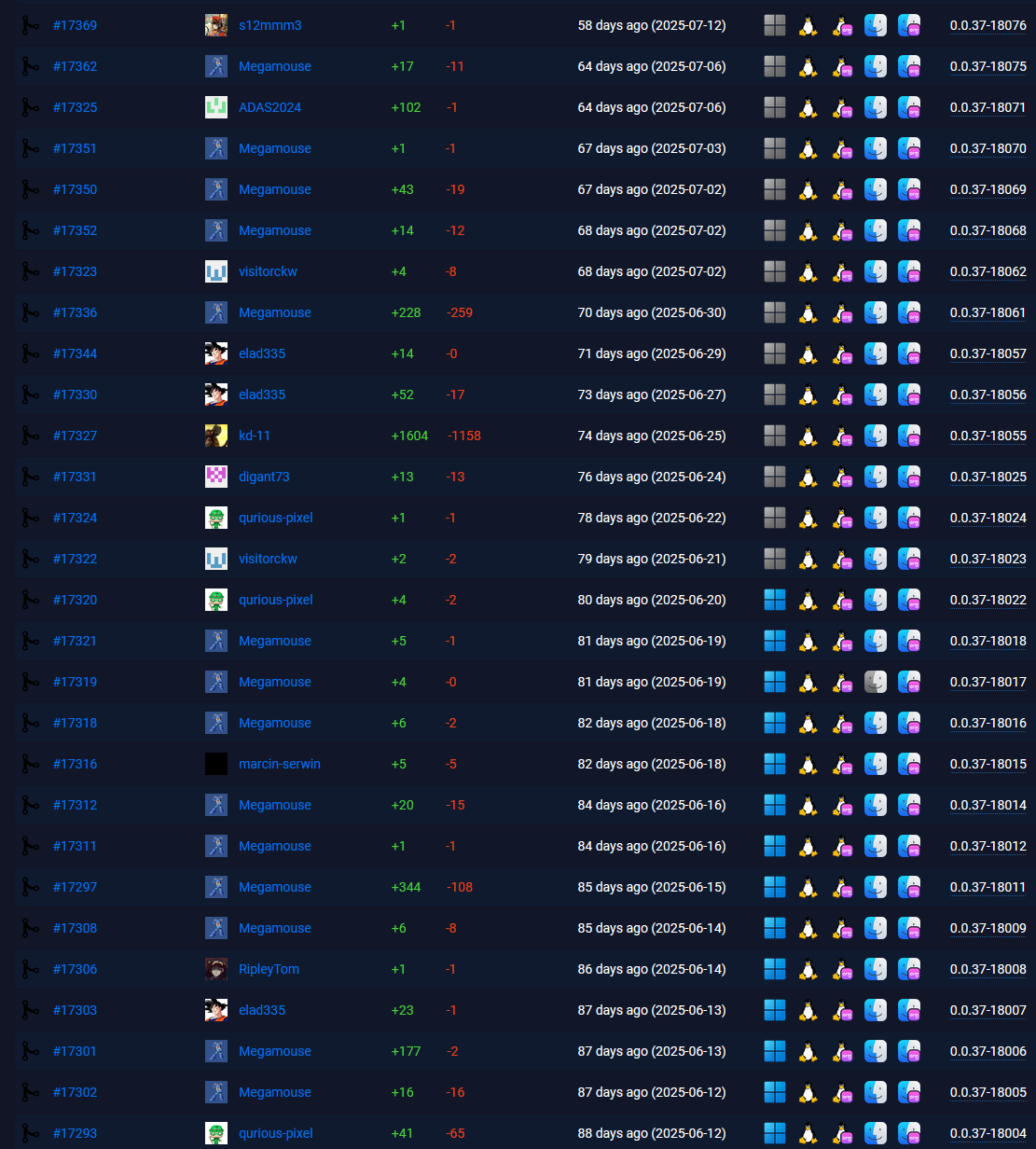
Task: Click the merge branch icon beside #17293
Action: point(31,1133)
